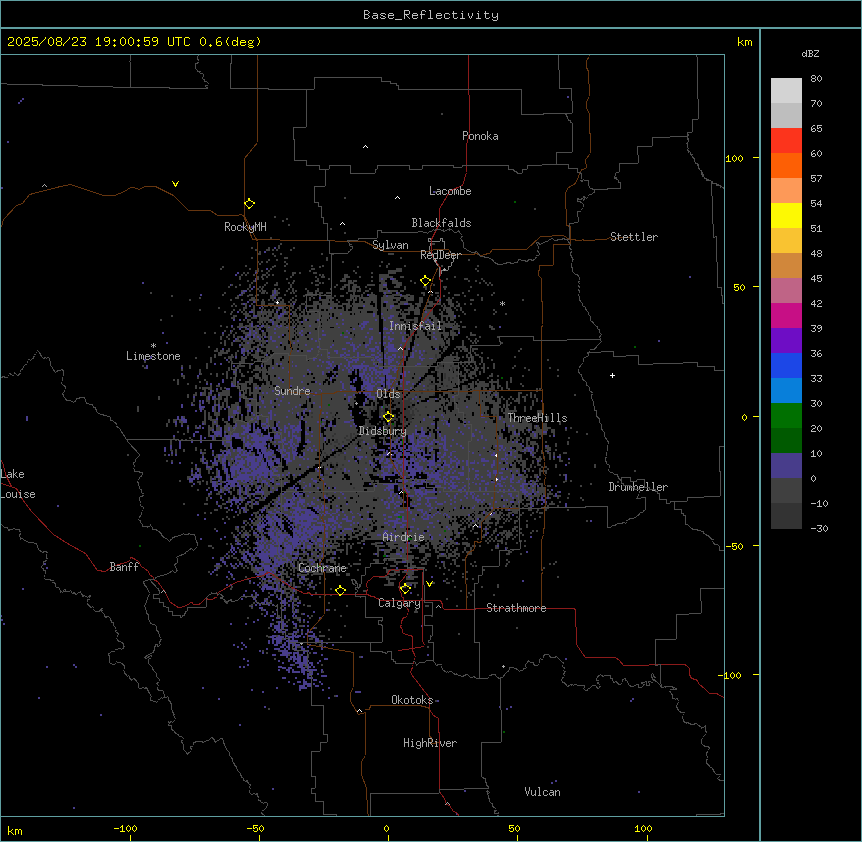This screenshot has height=842, width=862.
Task: Click the km unit label at bottom left
Action: click(x=15, y=830)
